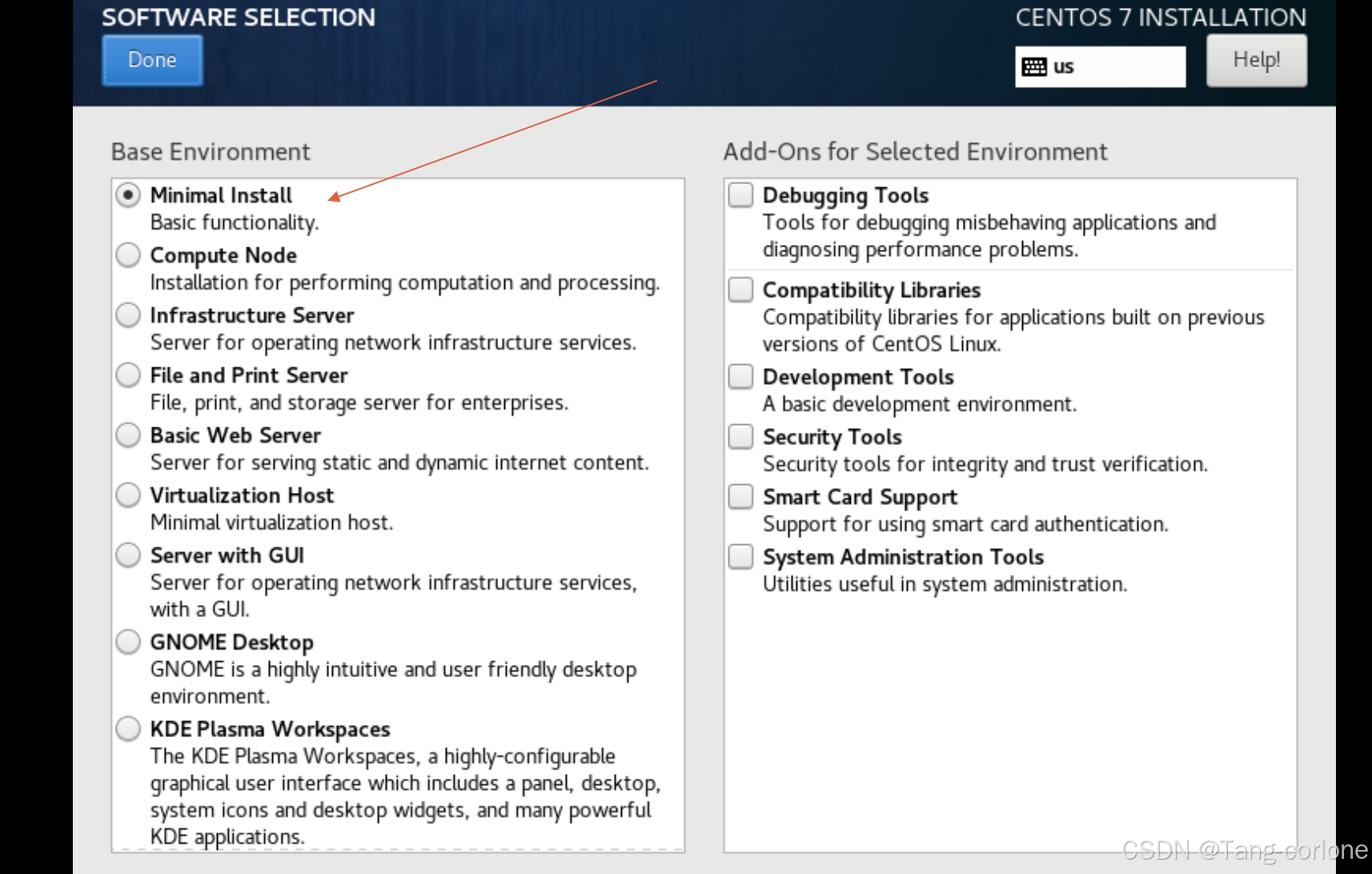Screen dimensions: 1372x874
Task: Click the KDE Plasma Workspaces label text
Action: tap(271, 729)
